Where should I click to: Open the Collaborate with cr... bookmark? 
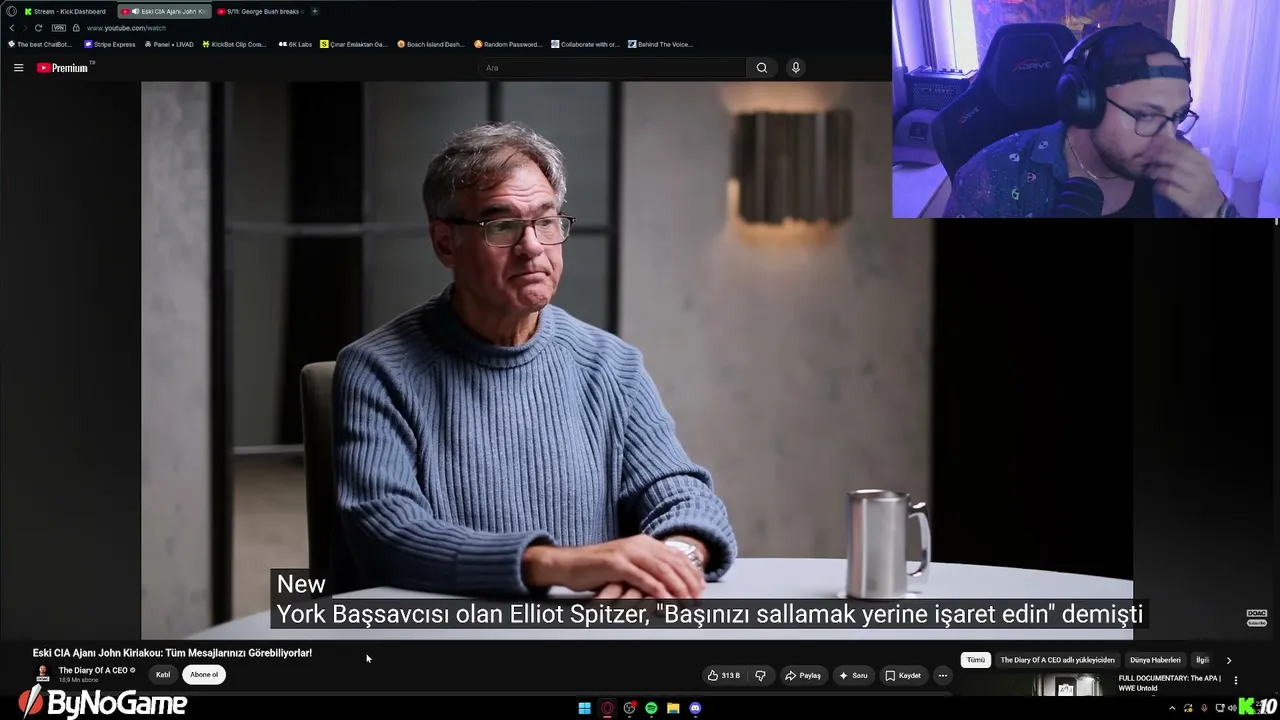click(x=585, y=44)
